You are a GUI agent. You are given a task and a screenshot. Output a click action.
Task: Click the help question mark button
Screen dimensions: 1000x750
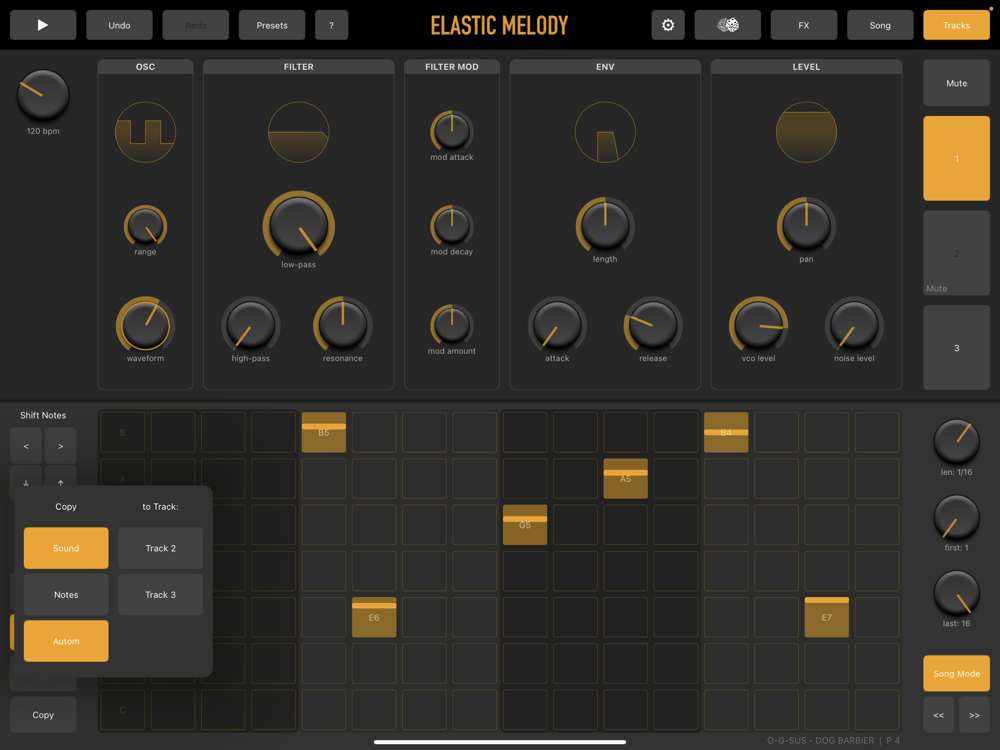[332, 25]
